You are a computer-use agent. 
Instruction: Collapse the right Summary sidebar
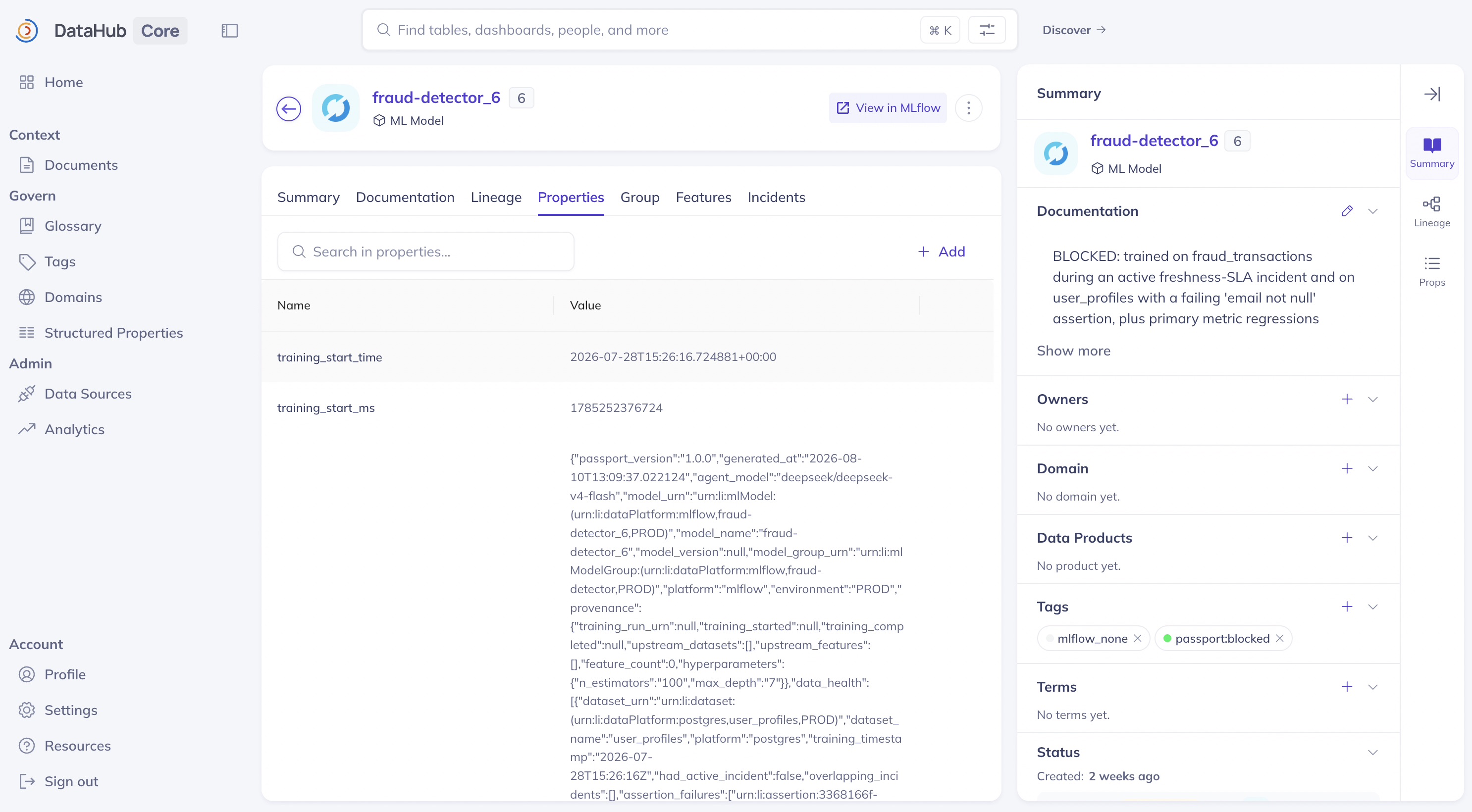[x=1432, y=94]
